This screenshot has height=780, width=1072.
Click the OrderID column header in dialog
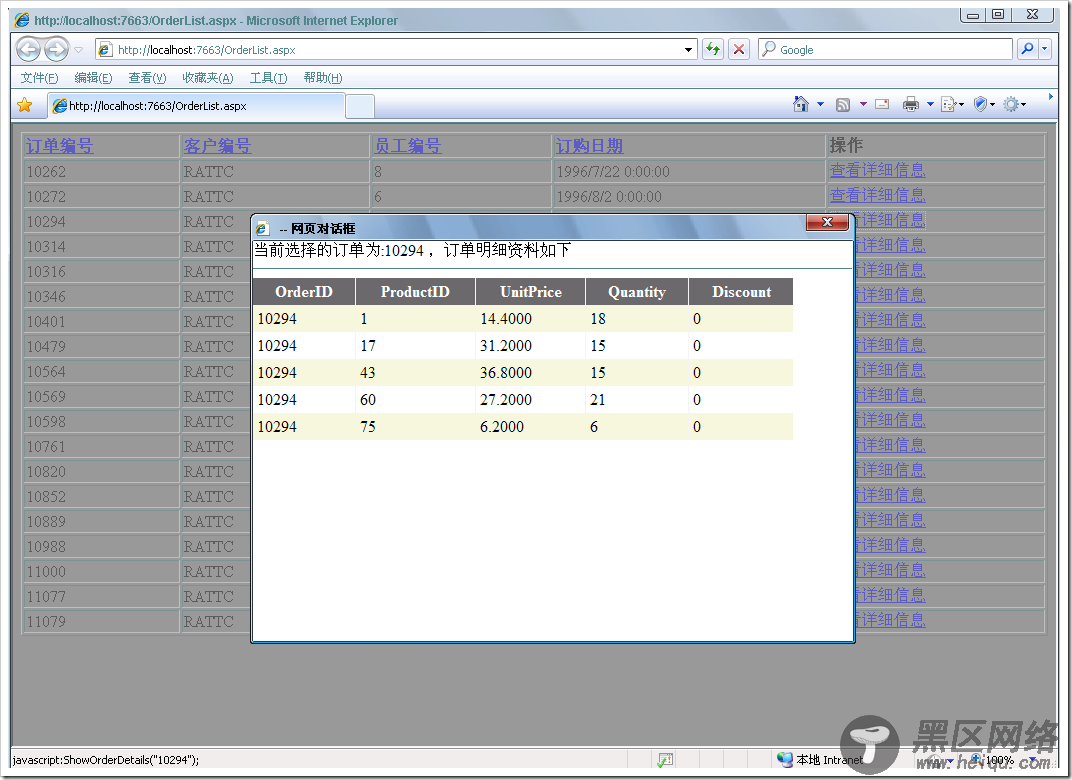tap(304, 292)
